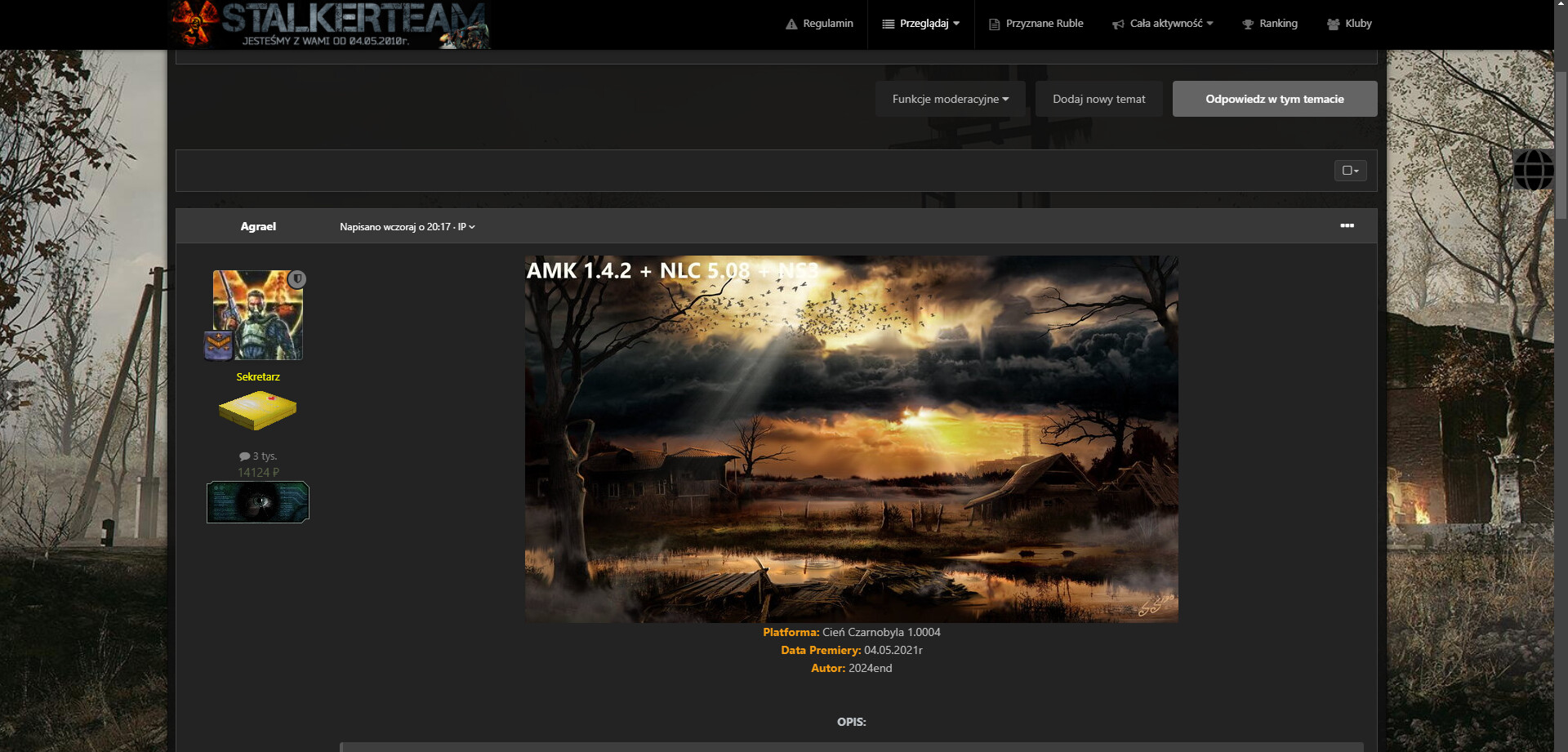Click the globe icon on the right edge
Image resolution: width=1568 pixels, height=752 pixels.
click(1534, 170)
